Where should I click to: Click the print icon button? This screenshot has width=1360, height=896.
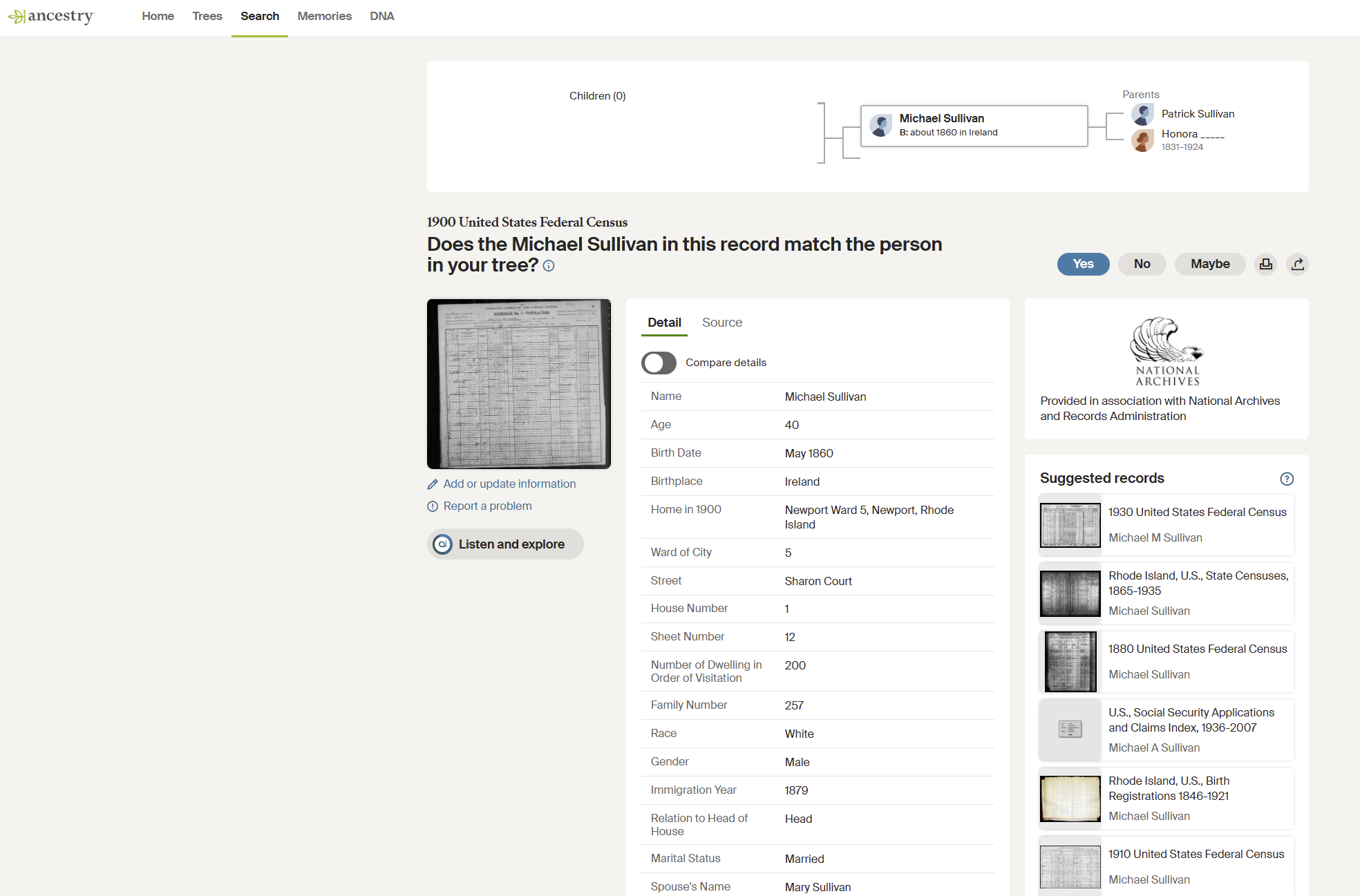tap(1265, 264)
